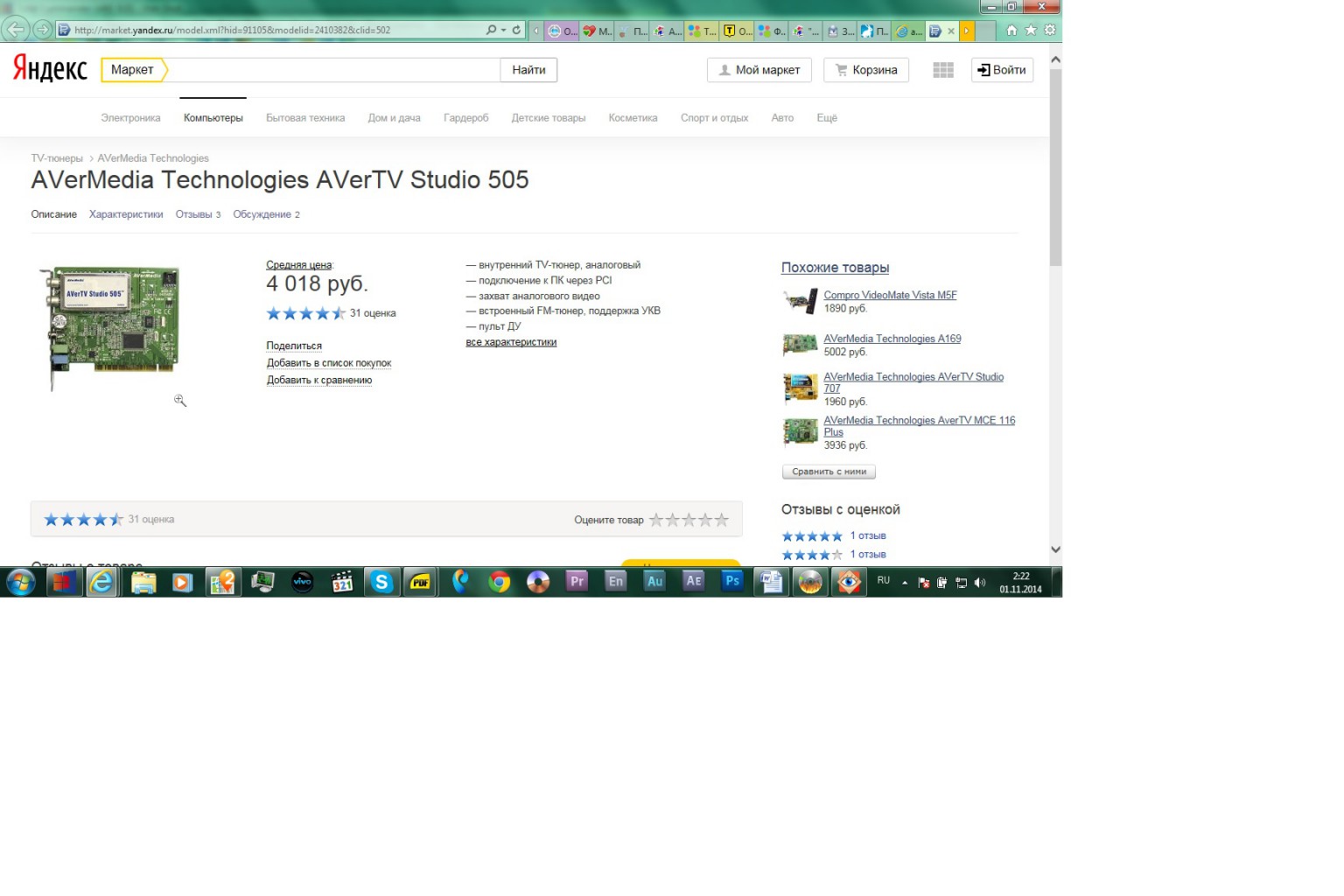Launch Google Chrome from the taskbar
1344x896 pixels.
[x=500, y=582]
